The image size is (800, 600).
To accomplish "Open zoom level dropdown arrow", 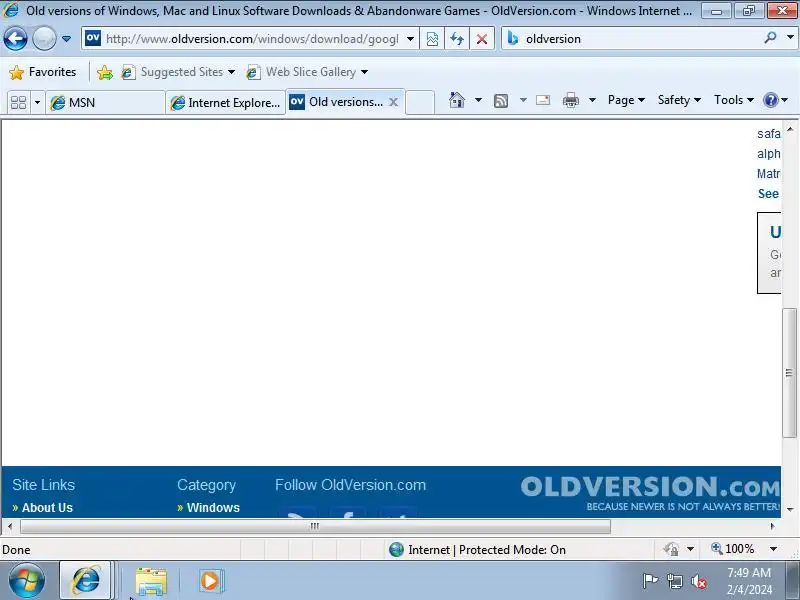I will (773, 549).
